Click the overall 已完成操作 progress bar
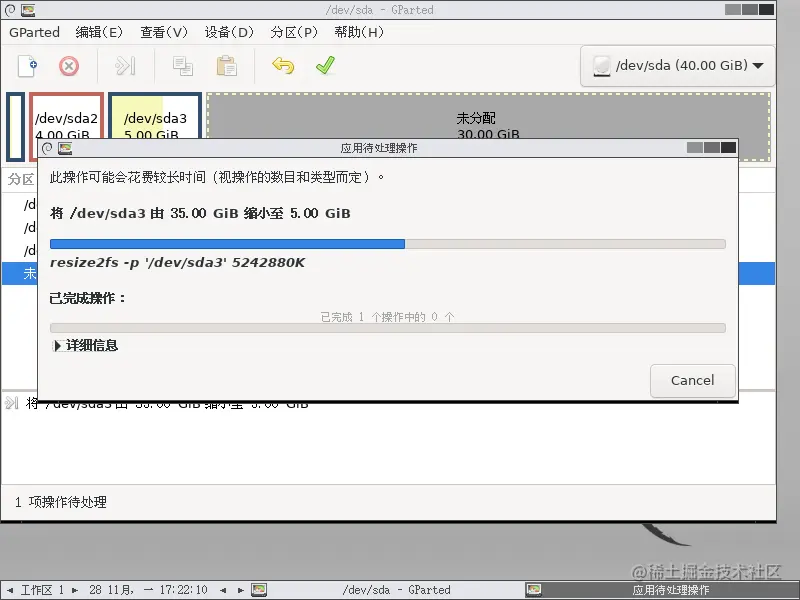This screenshot has height=600, width=800. 388,328
